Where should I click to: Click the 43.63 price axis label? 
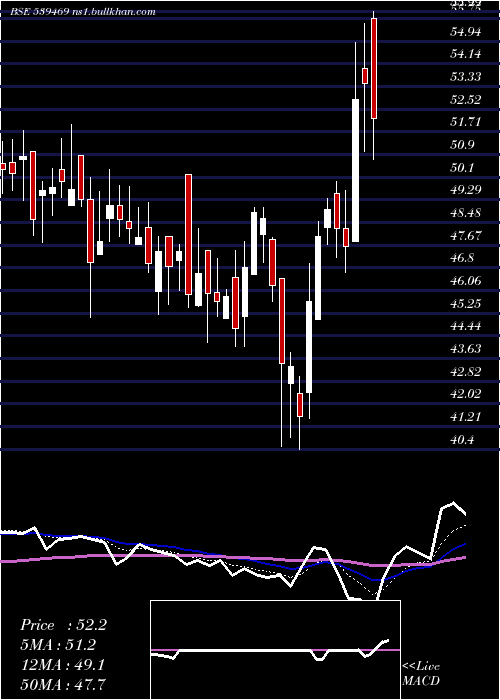tap(466, 349)
